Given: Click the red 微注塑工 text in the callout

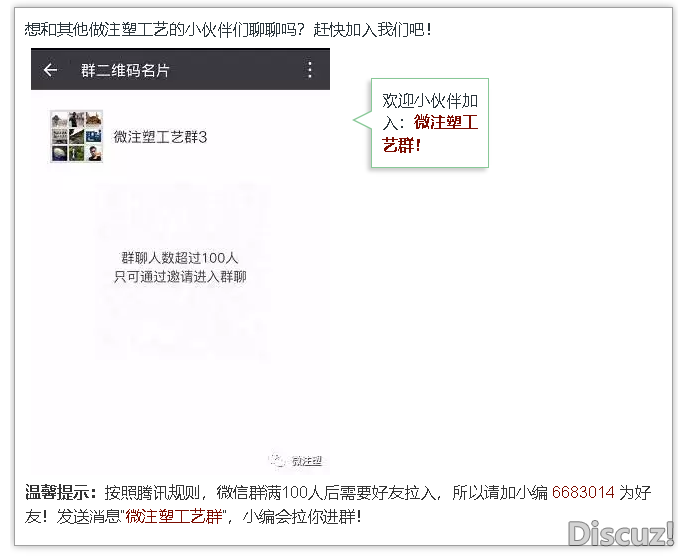Looking at the screenshot, I should pyautogui.click(x=446, y=122).
